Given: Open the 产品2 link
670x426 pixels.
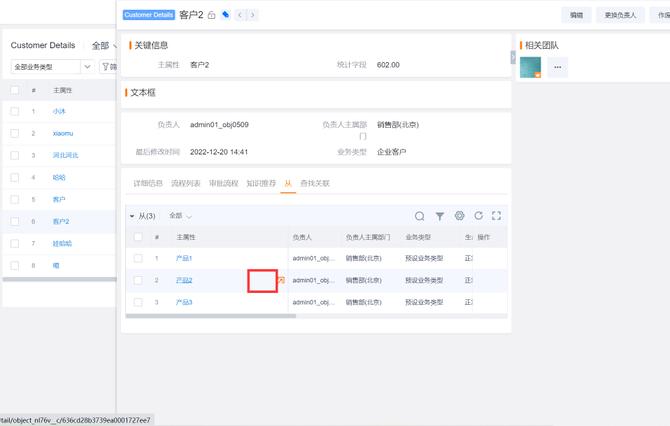Looking at the screenshot, I should 184,280.
